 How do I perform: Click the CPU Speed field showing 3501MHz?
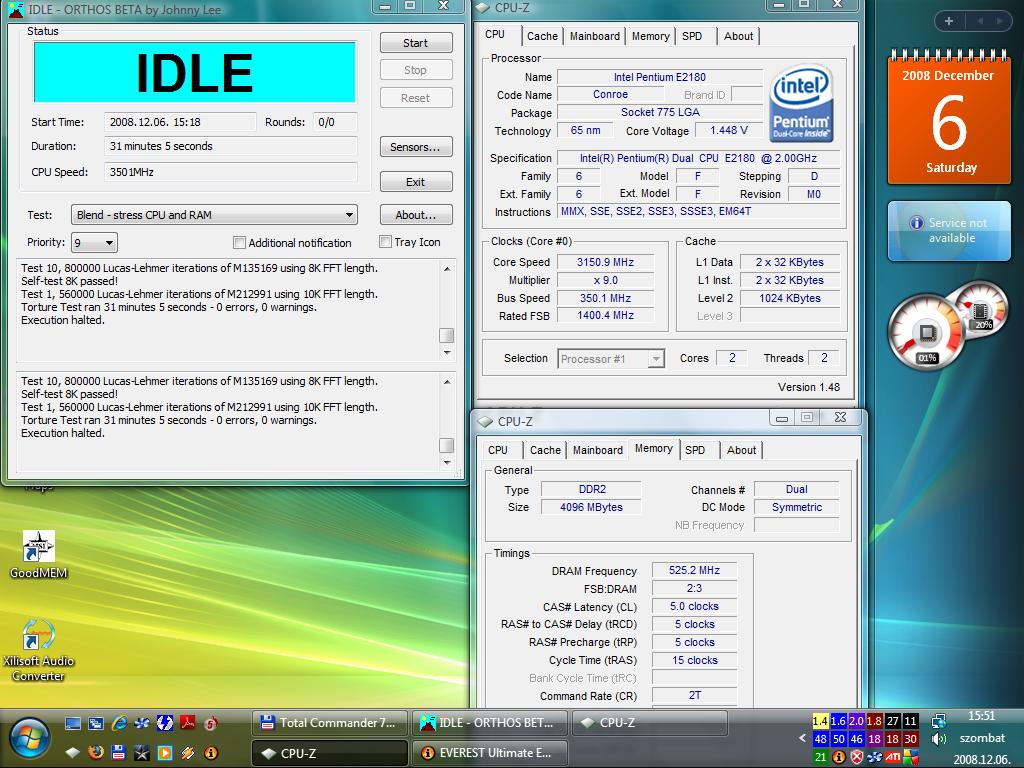(x=231, y=172)
